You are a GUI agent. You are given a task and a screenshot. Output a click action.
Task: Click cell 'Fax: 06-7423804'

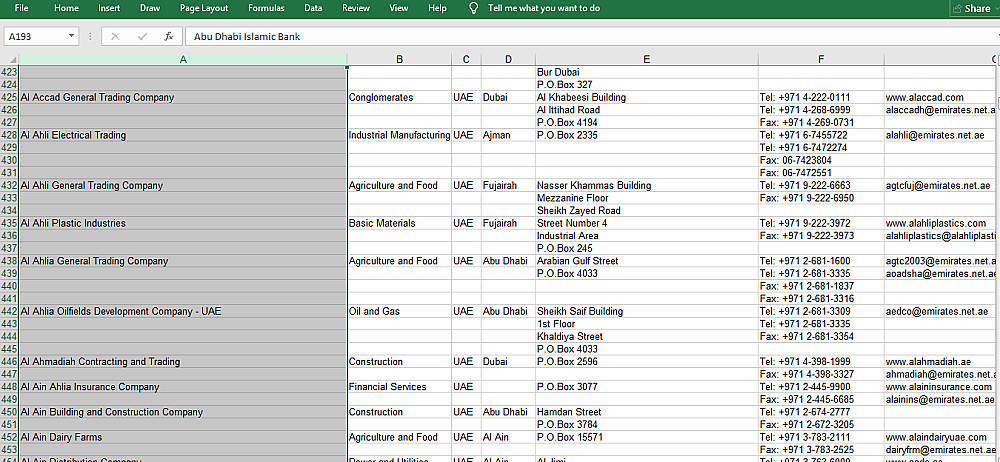[x=821, y=160]
